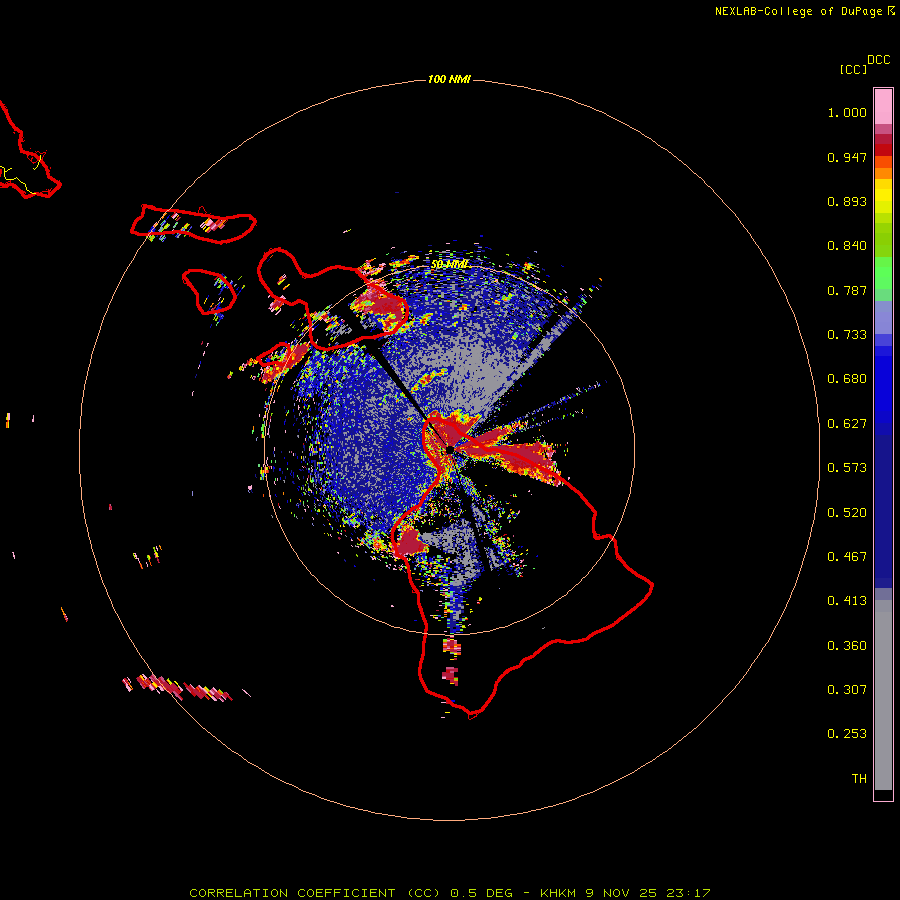Select the 0.520 legend value

[847, 513]
